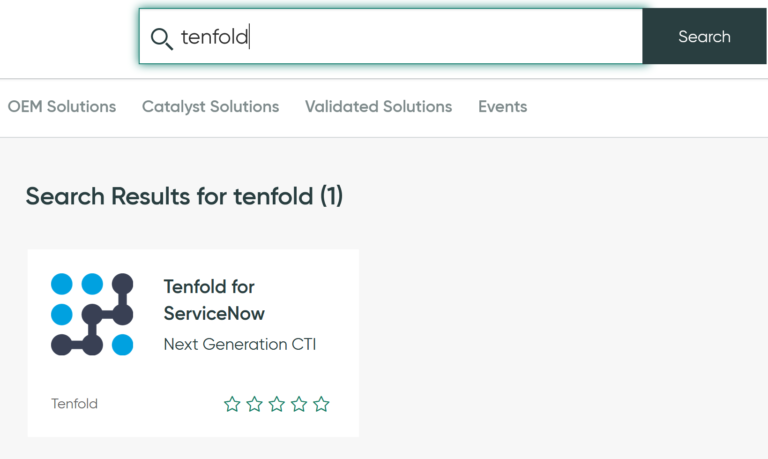This screenshot has height=459, width=768.
Task: Switch to Validated Solutions tab
Action: point(379,106)
